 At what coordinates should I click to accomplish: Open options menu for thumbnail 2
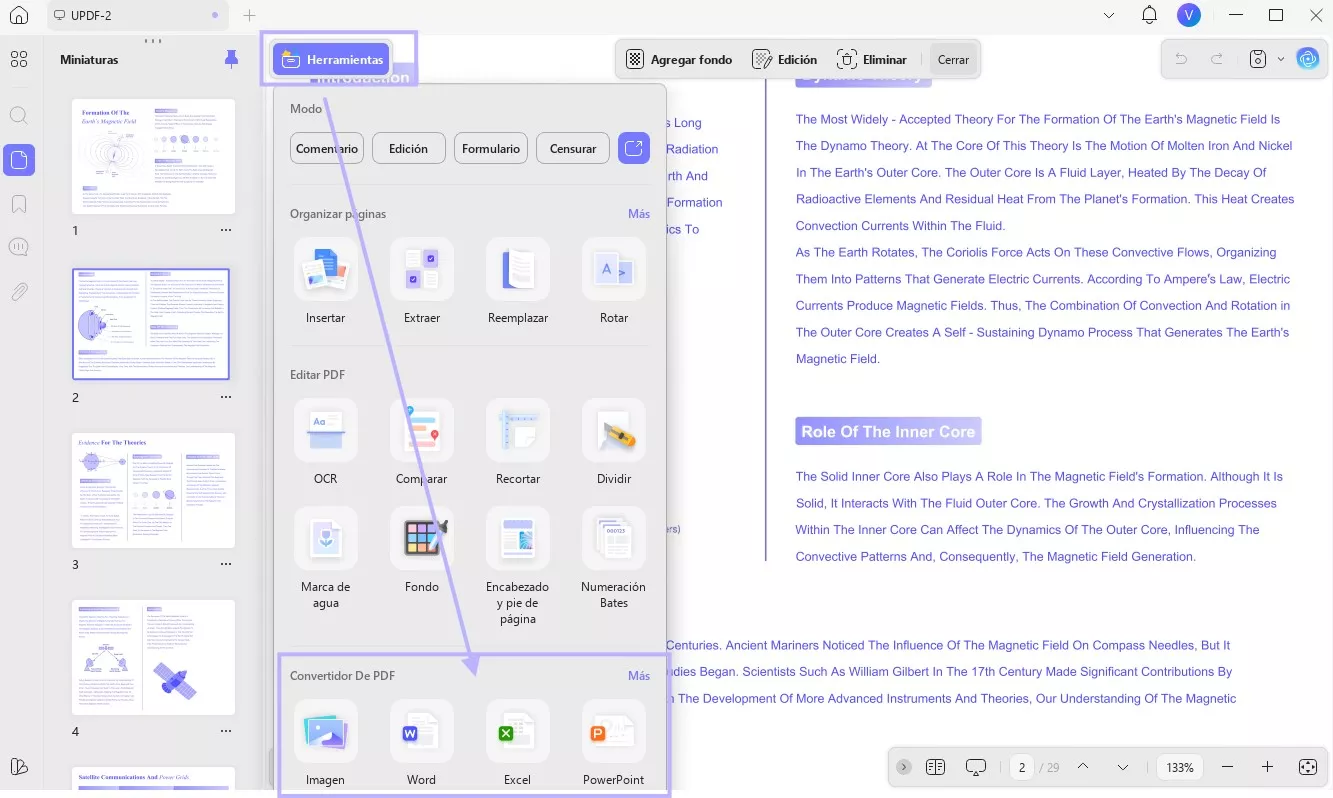[x=226, y=397]
